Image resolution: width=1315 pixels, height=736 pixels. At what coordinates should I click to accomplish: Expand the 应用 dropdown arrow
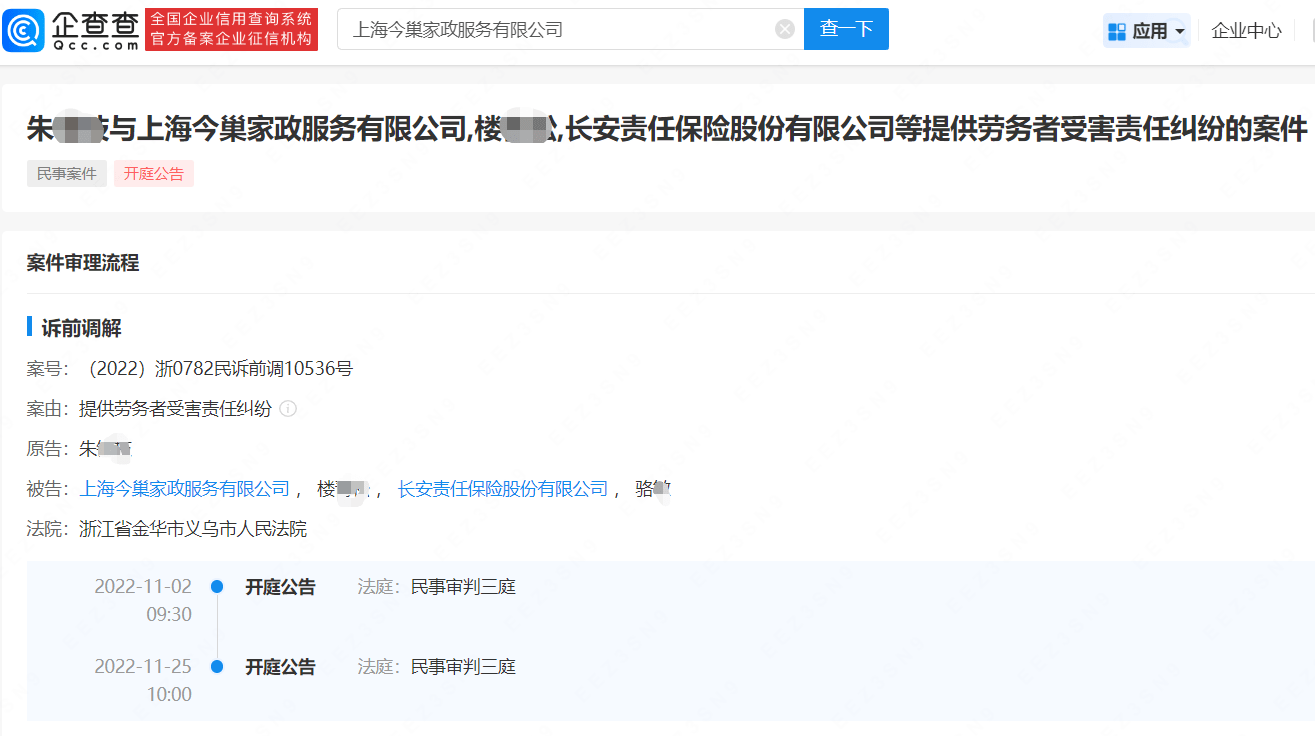click(x=1180, y=32)
